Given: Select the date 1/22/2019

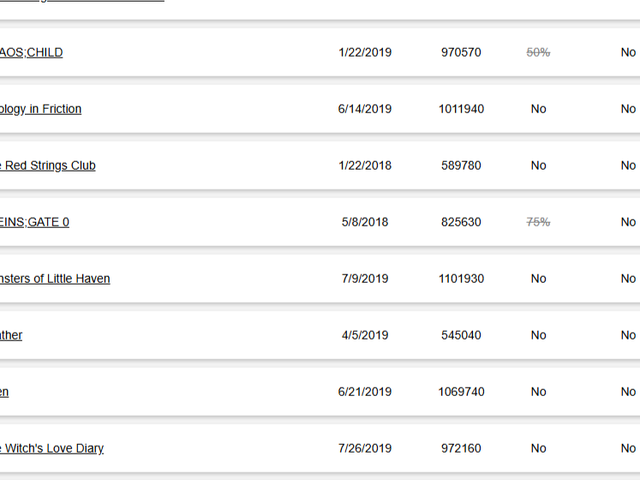Looking at the screenshot, I should tap(365, 52).
